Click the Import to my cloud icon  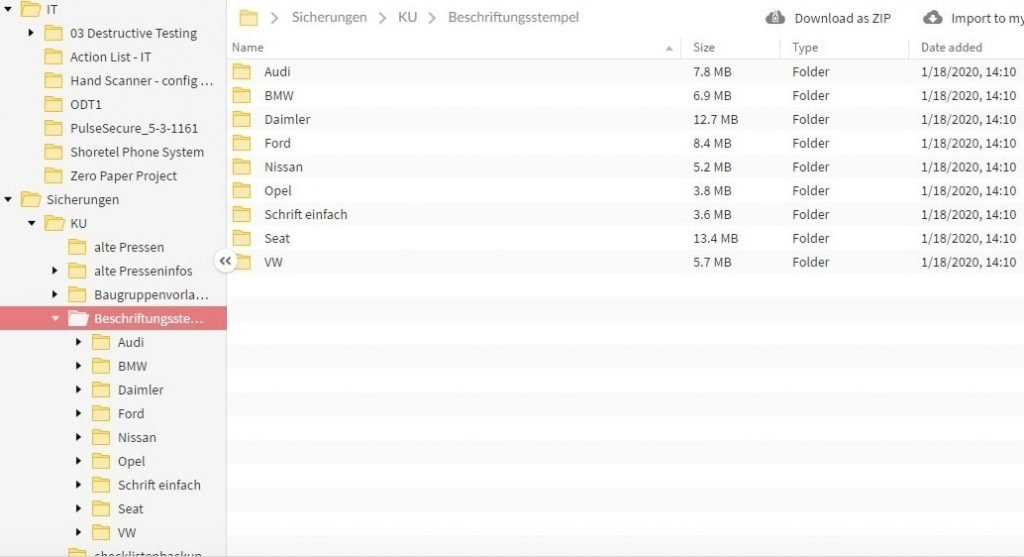tap(933, 18)
